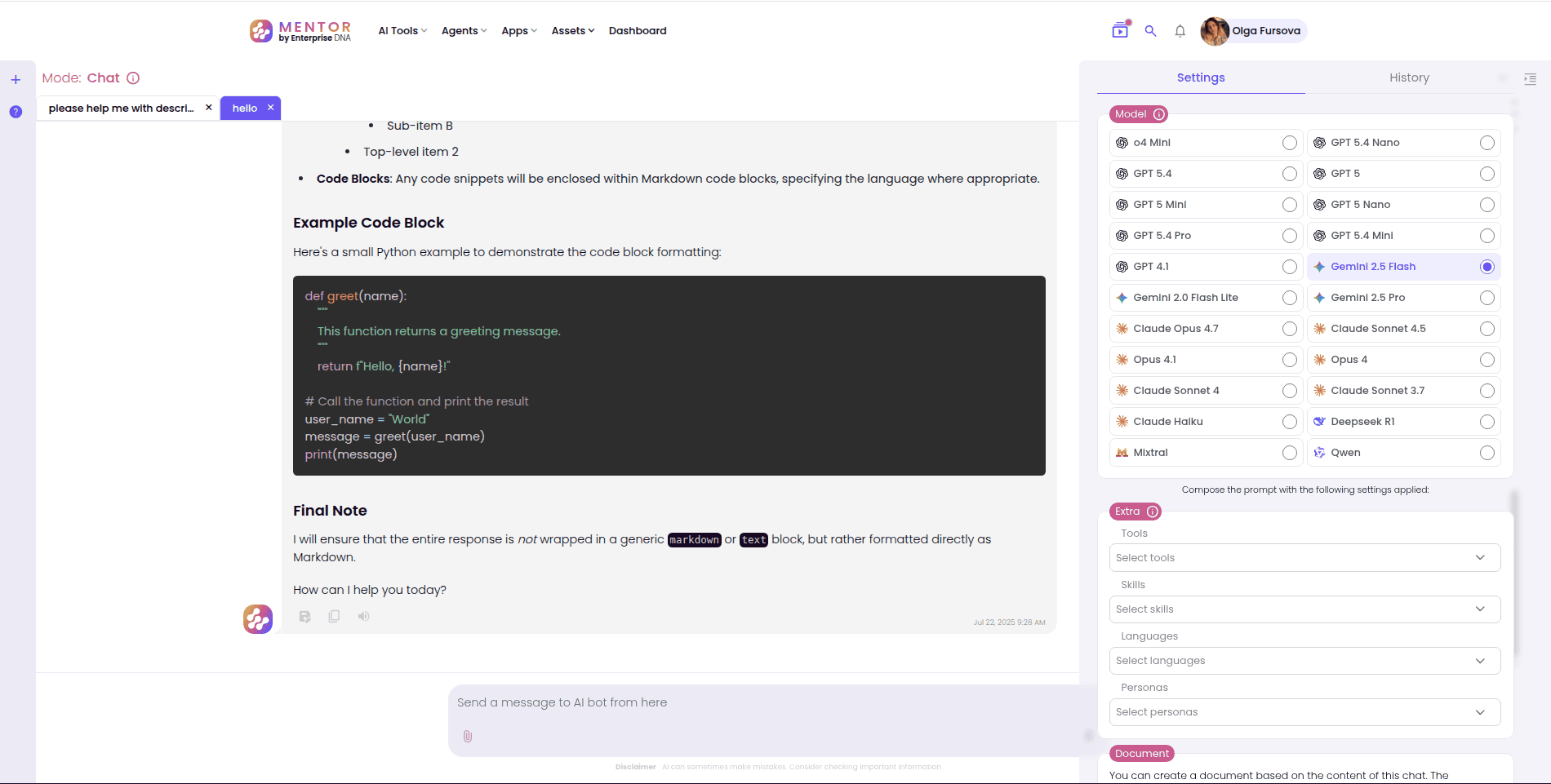Open the video tutorials icon in header

tap(1120, 30)
